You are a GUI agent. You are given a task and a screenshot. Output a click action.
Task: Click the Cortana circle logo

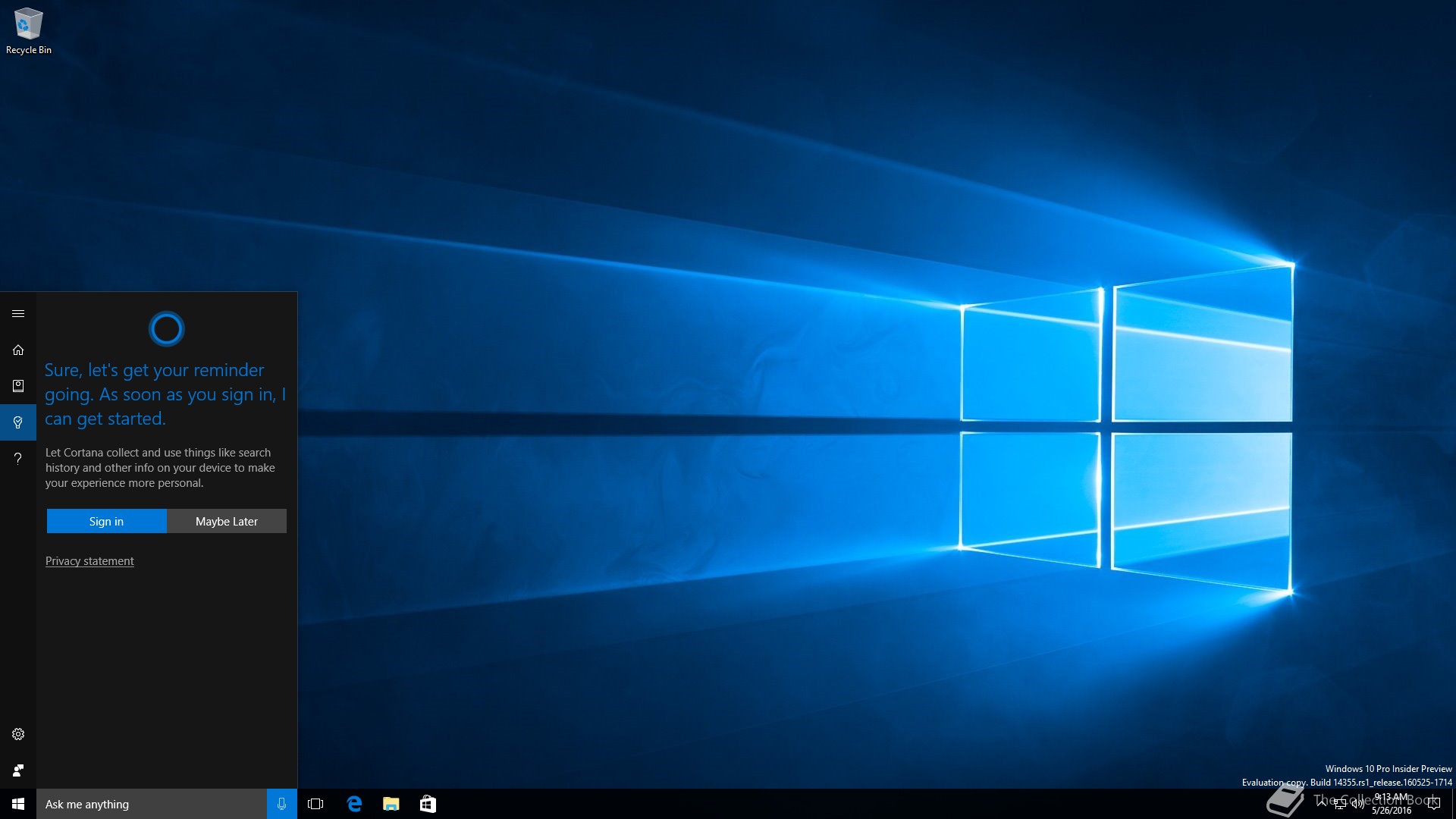(167, 328)
